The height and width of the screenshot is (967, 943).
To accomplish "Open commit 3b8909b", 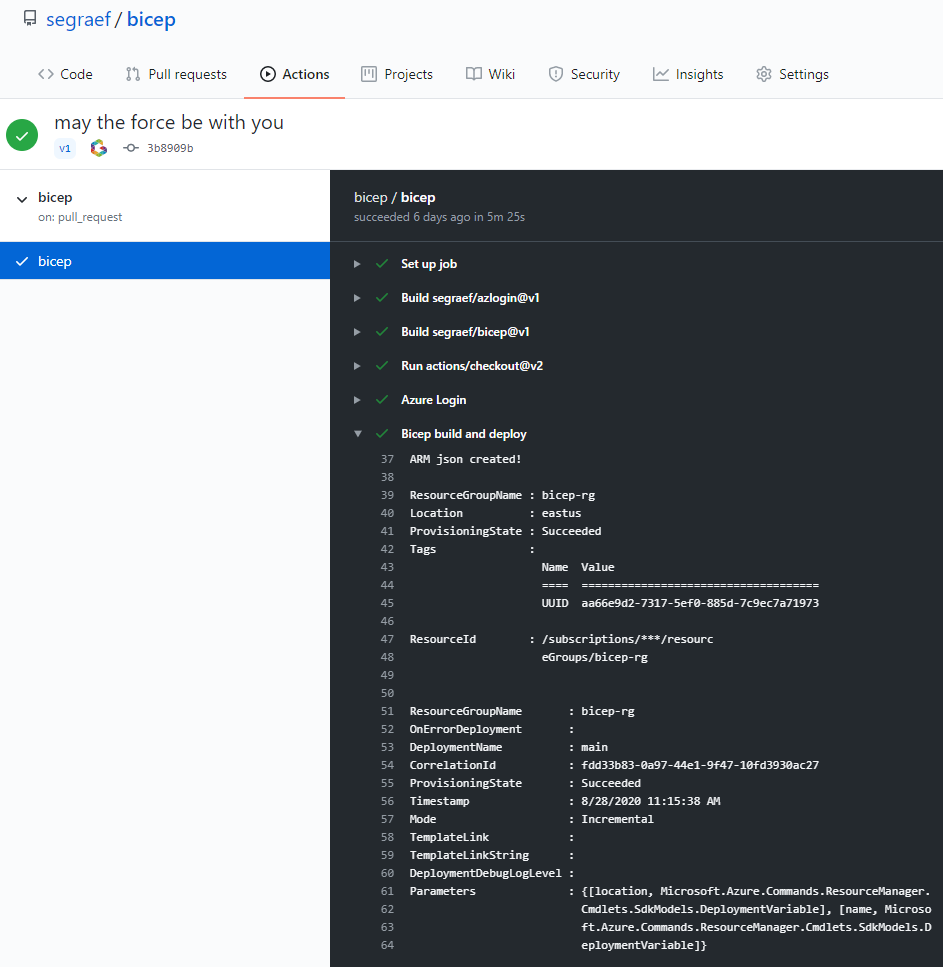I will [x=170, y=148].
